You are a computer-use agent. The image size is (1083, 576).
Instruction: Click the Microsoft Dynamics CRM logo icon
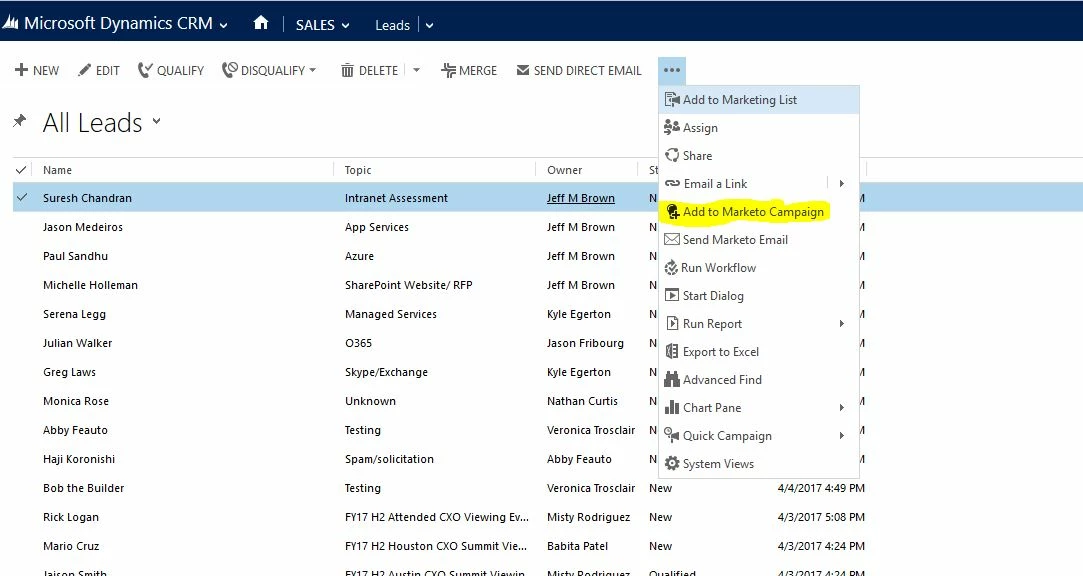pos(10,23)
